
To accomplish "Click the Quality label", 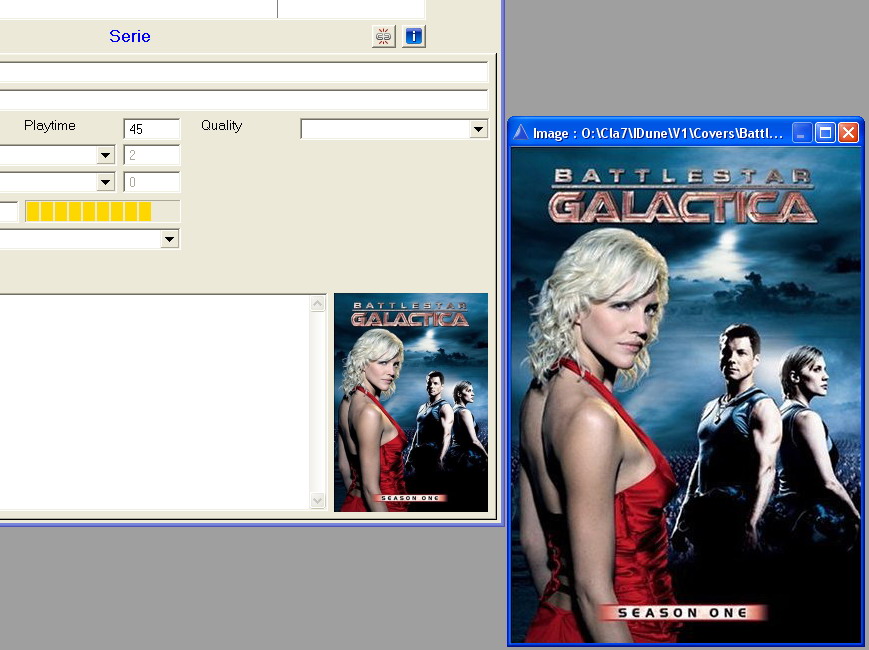I will [222, 126].
